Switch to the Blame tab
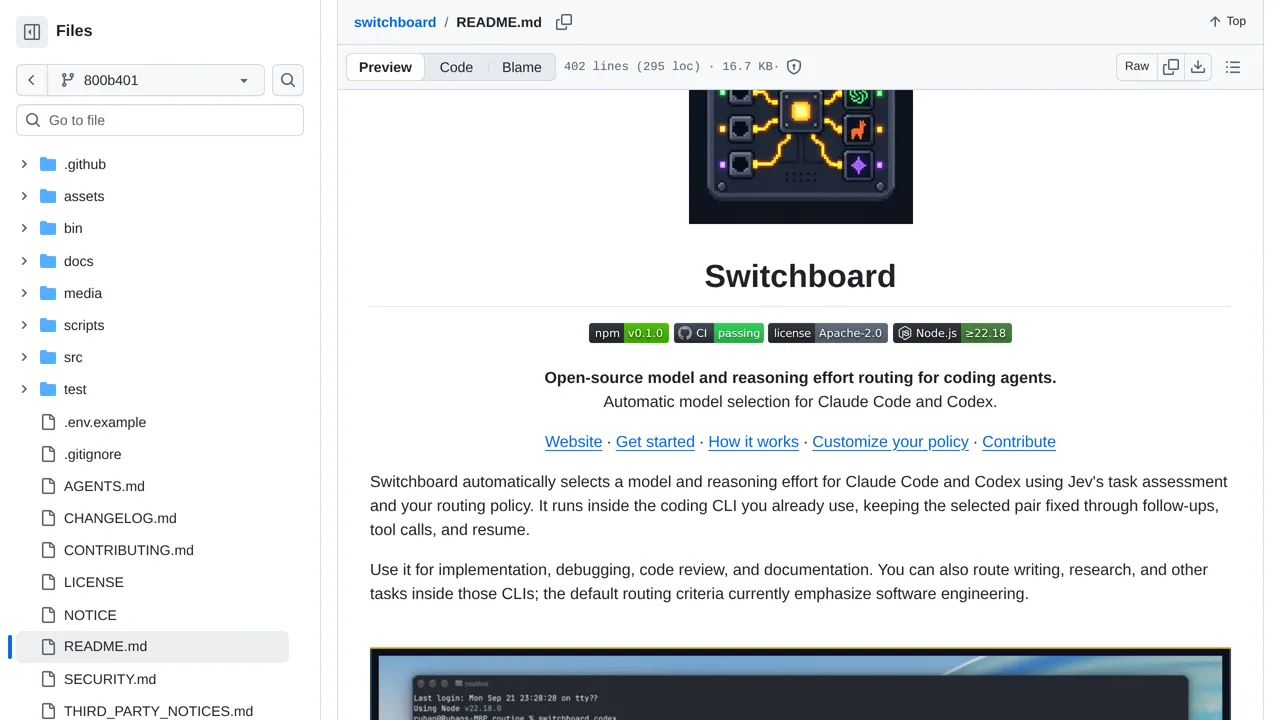 [522, 67]
